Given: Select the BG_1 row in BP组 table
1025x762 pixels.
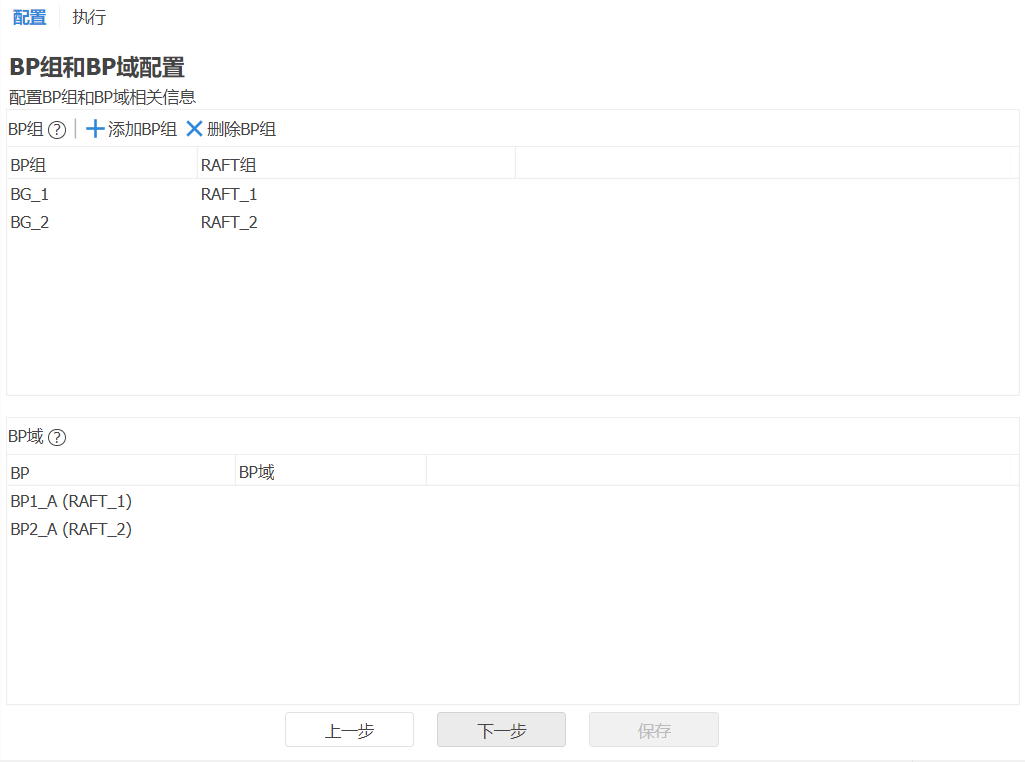Looking at the screenshot, I should [x=30, y=194].
